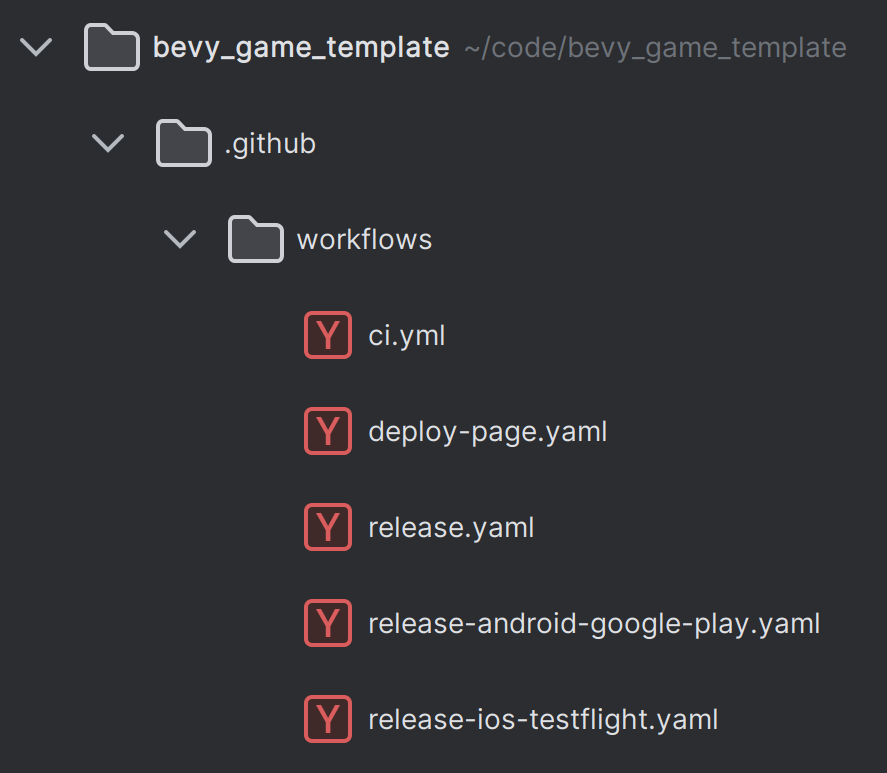Select the workflows folder name

tap(364, 239)
